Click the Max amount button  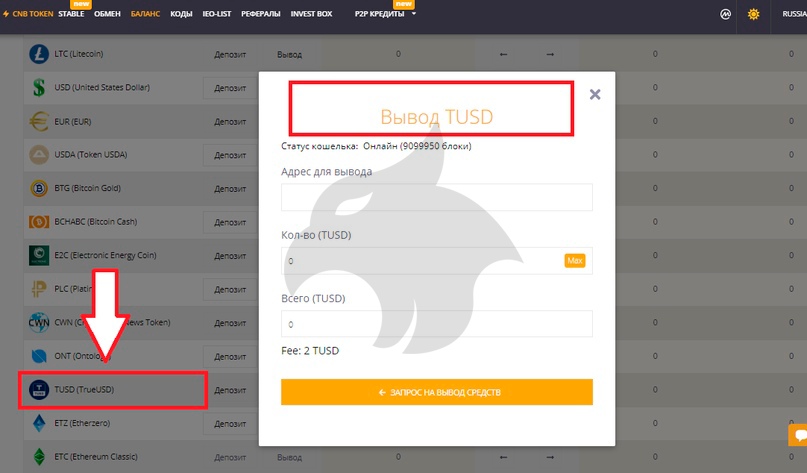(574, 261)
